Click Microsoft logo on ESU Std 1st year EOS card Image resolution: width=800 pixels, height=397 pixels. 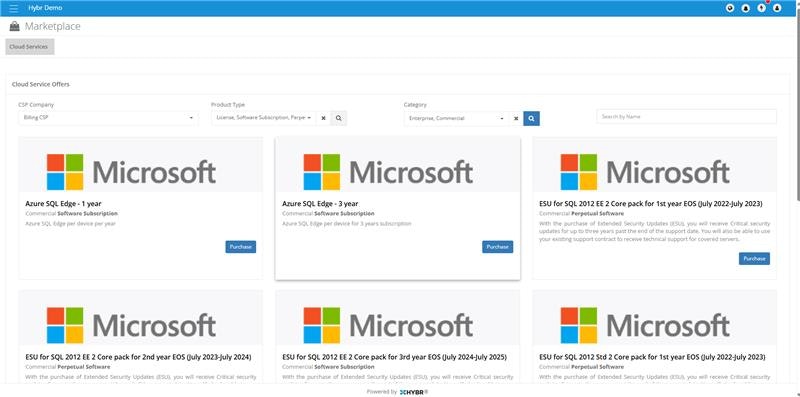(x=645, y=325)
